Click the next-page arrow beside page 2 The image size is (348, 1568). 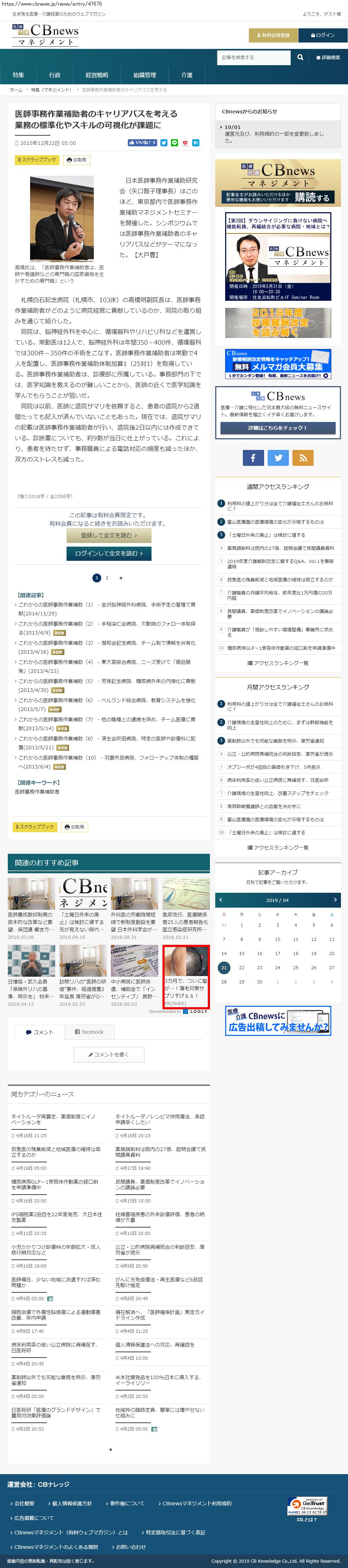(120, 578)
